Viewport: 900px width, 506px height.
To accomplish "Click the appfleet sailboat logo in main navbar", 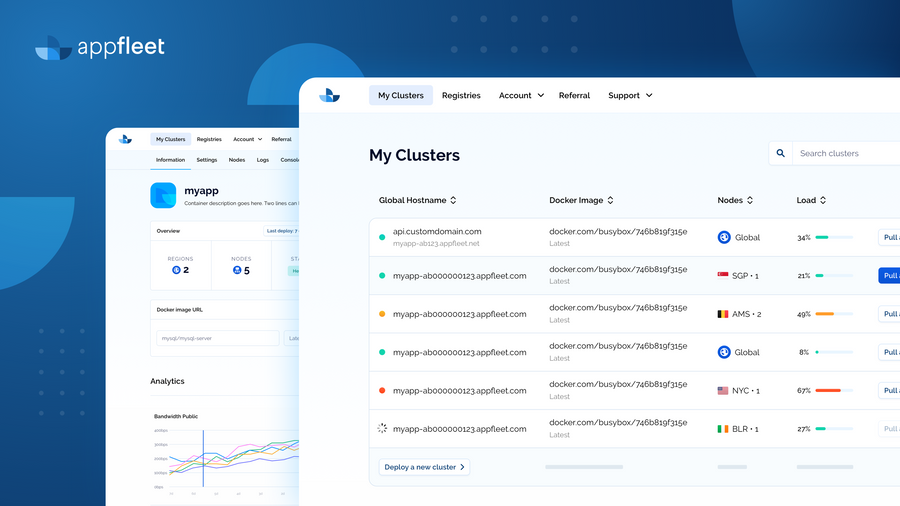I will point(329,95).
